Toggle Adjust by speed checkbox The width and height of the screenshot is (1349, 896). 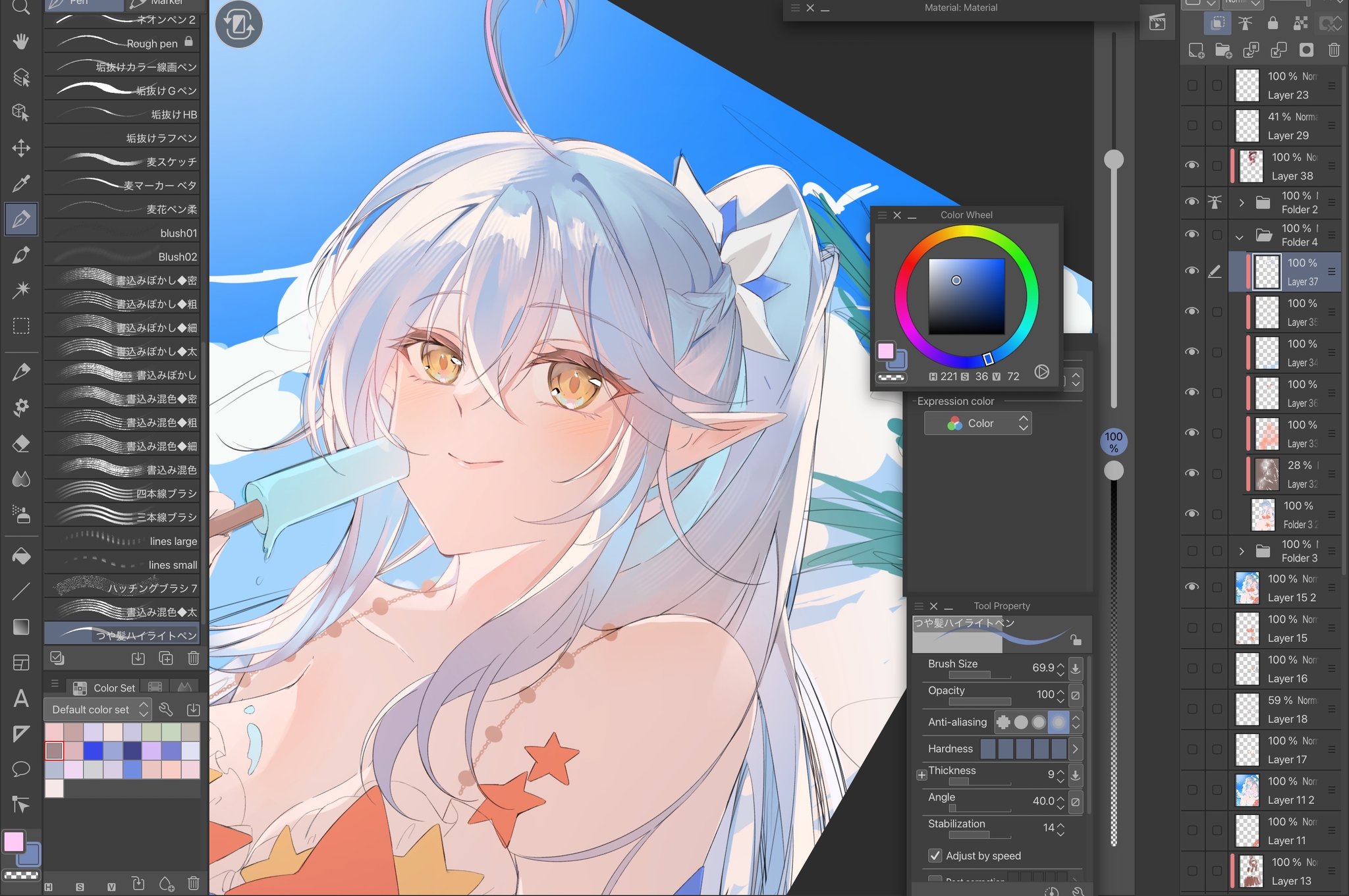point(935,856)
